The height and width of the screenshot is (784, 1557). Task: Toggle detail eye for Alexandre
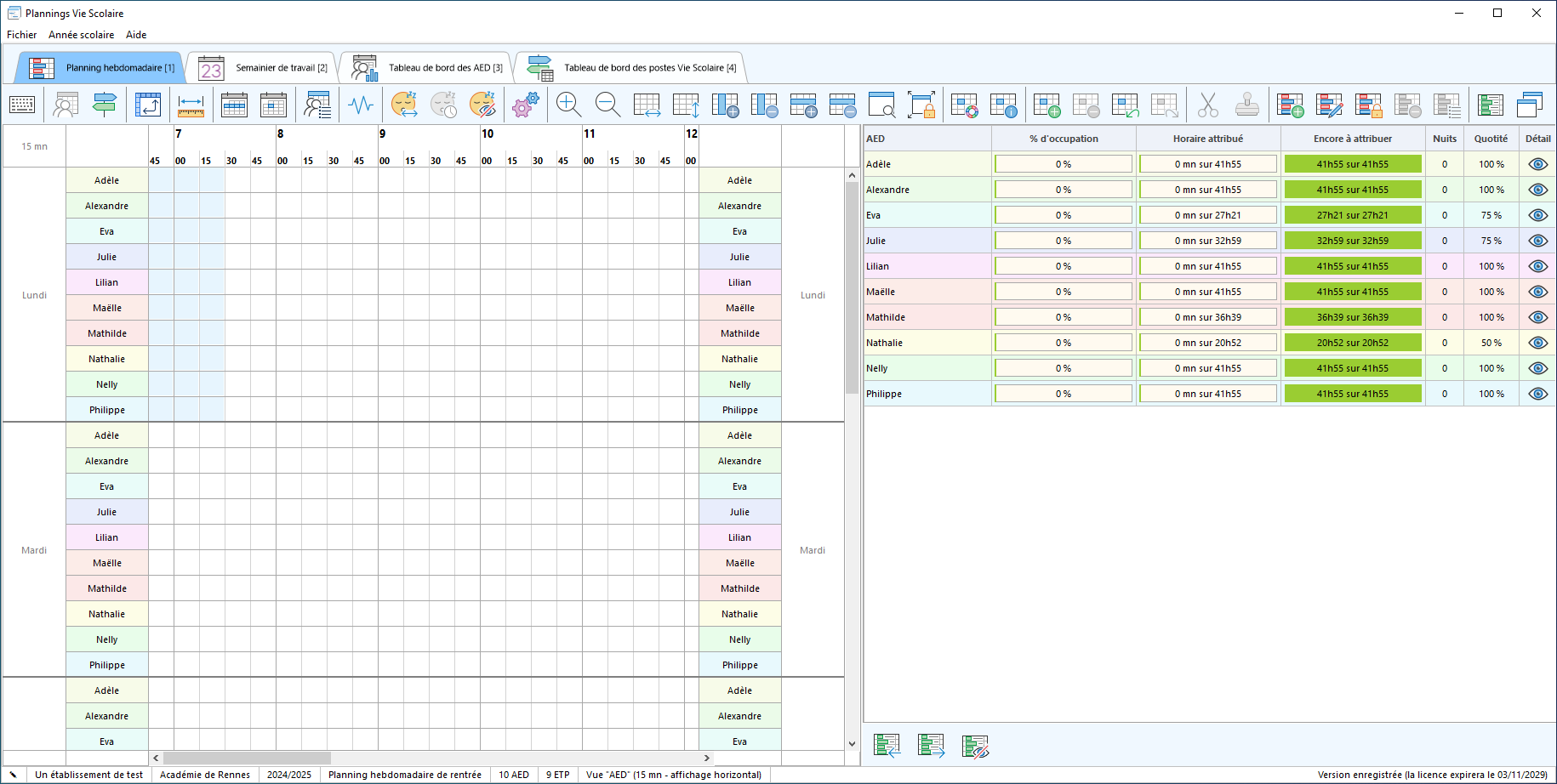[x=1537, y=190]
